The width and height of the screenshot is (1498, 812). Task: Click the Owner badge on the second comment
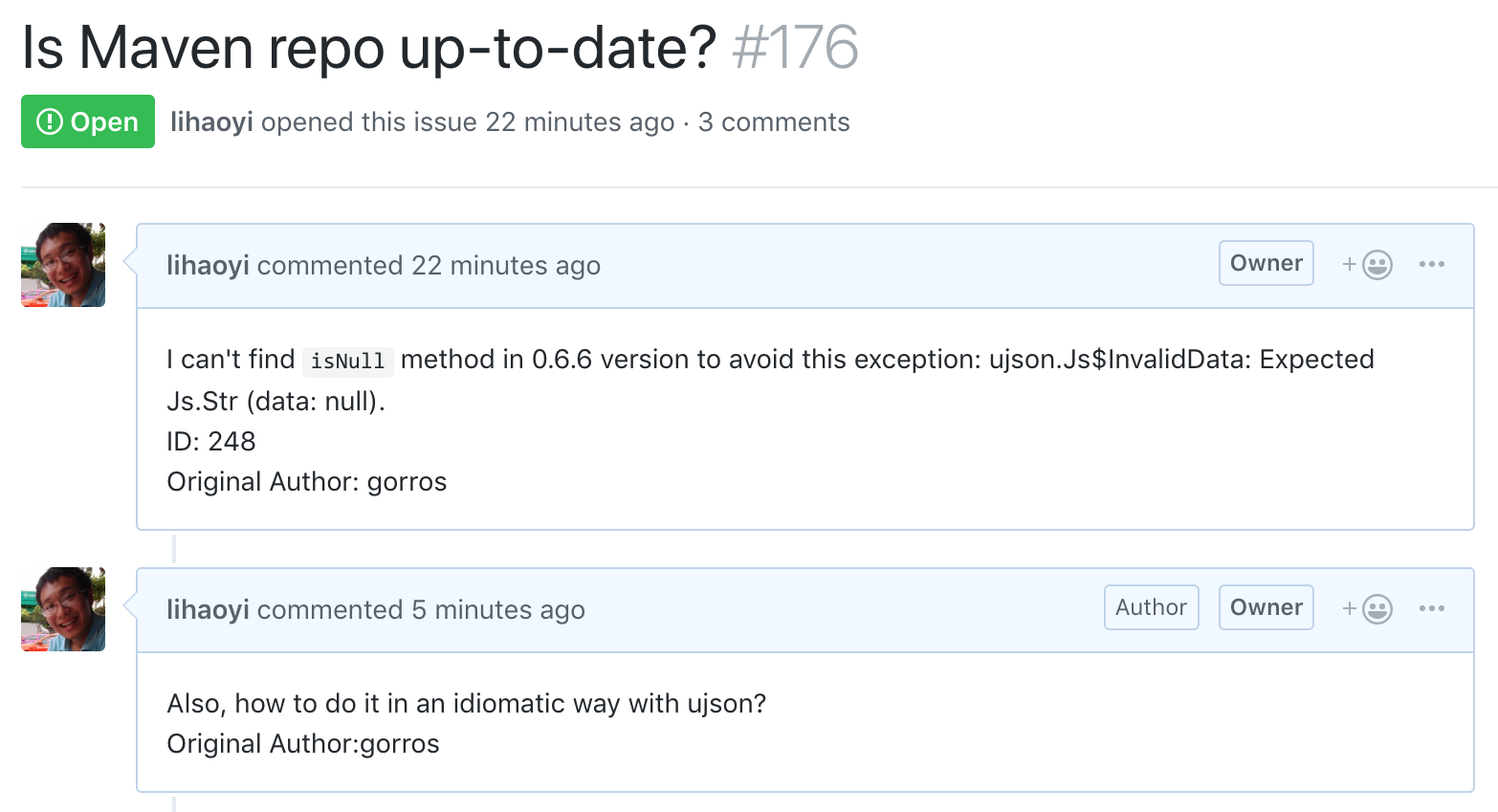click(1266, 607)
